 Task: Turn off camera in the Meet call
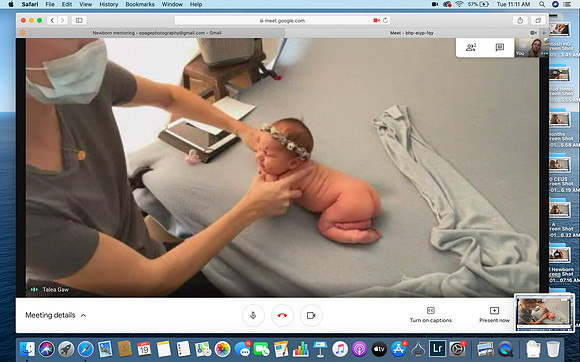coord(311,315)
